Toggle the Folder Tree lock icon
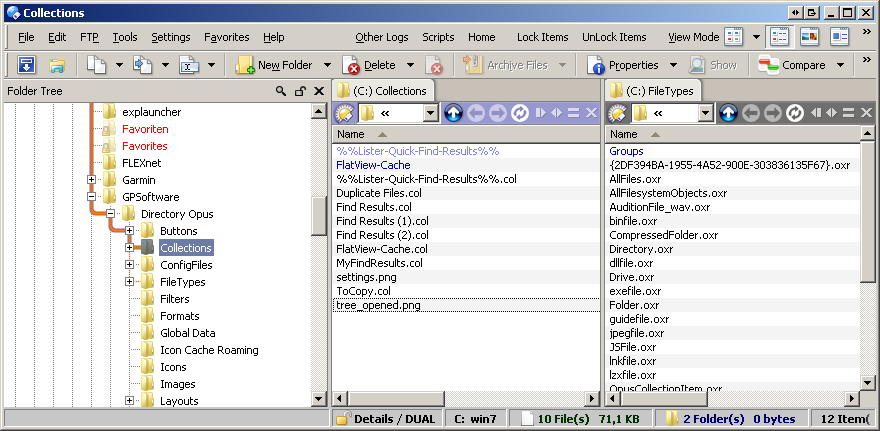 coord(301,91)
